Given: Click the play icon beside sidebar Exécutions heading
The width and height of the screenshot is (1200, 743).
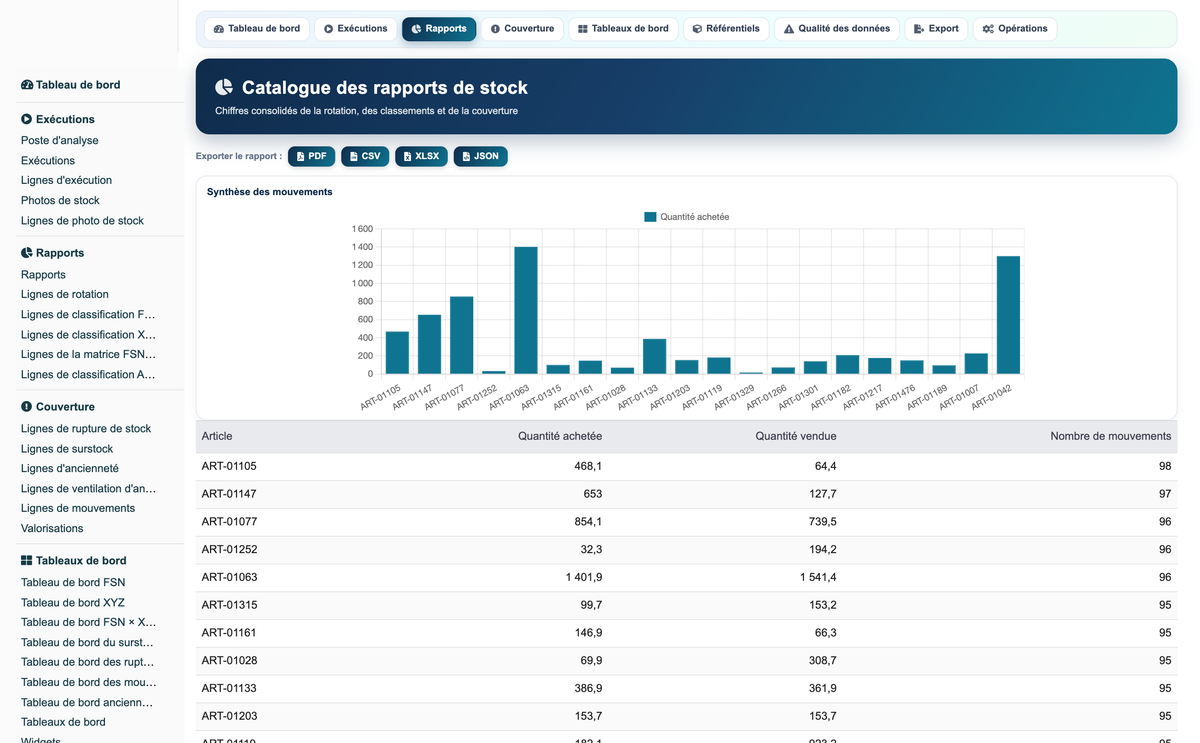Looking at the screenshot, I should click(x=27, y=119).
